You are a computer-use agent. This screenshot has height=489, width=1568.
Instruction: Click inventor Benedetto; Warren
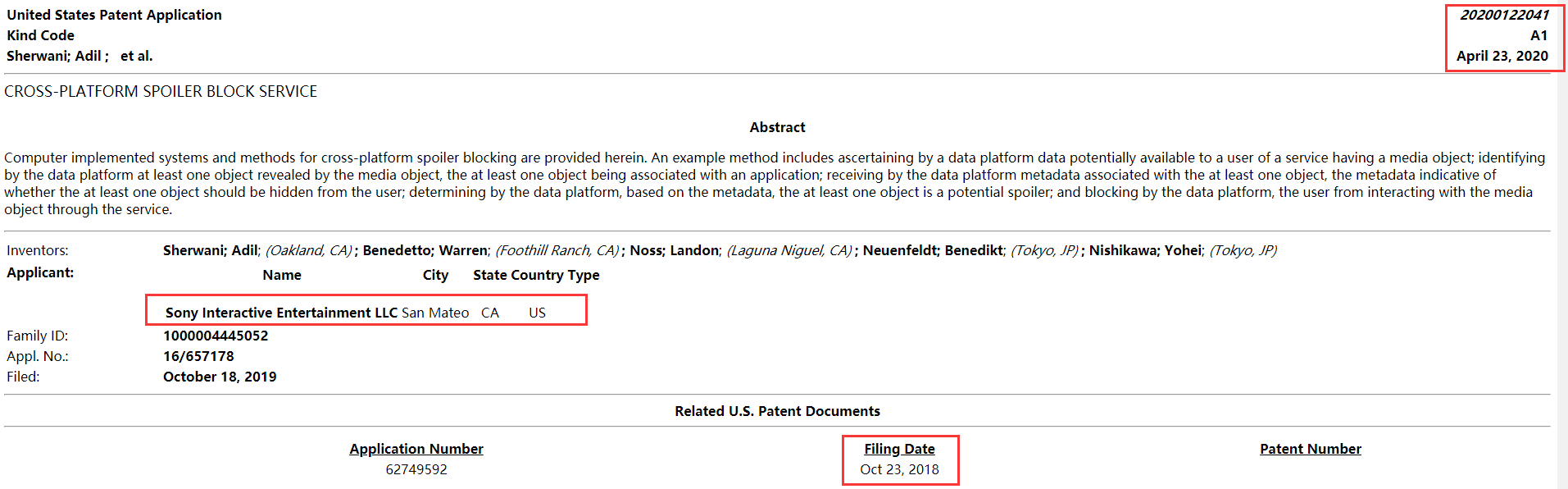click(x=425, y=250)
